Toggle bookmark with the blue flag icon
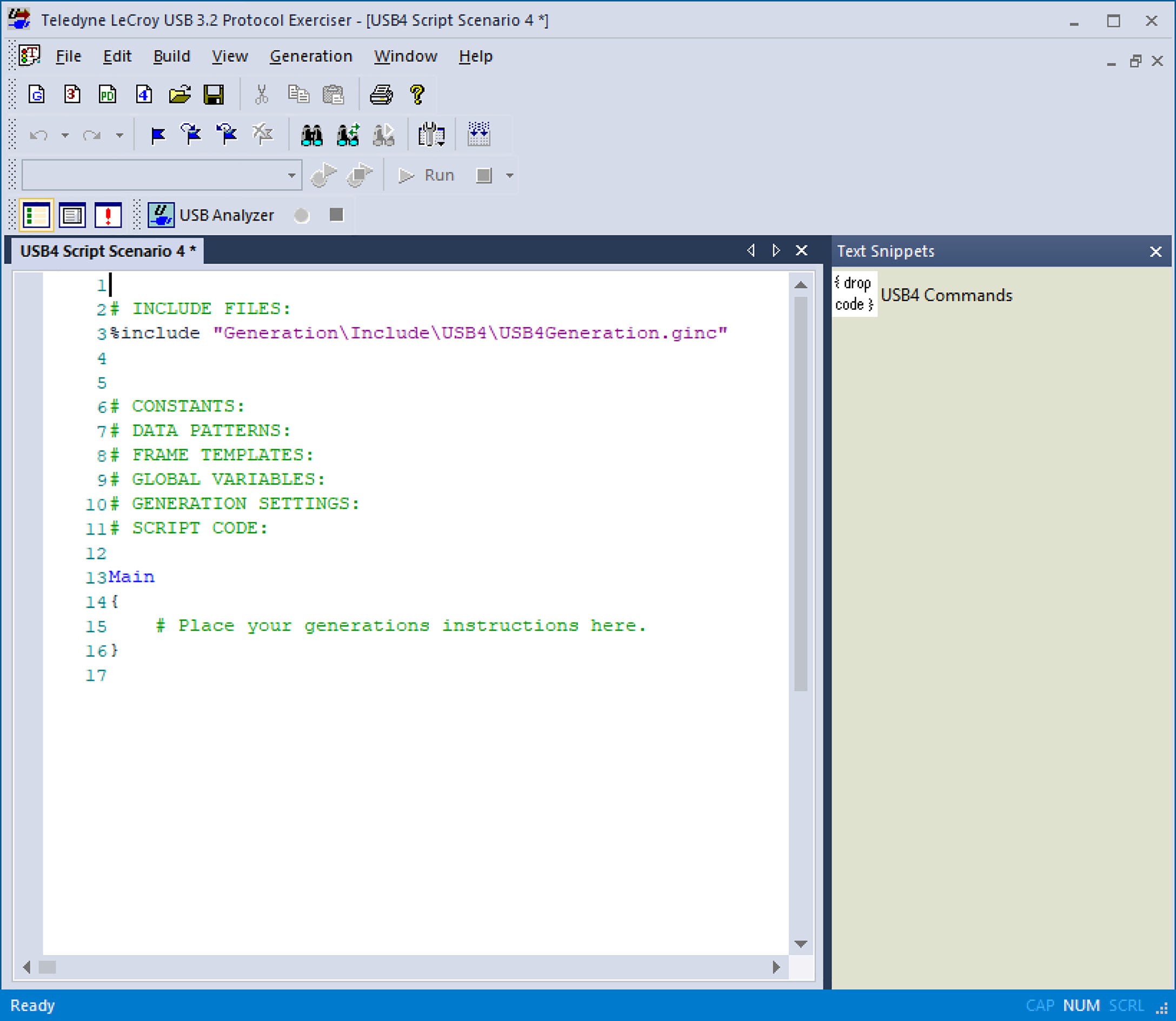1176x1021 pixels. (157, 135)
